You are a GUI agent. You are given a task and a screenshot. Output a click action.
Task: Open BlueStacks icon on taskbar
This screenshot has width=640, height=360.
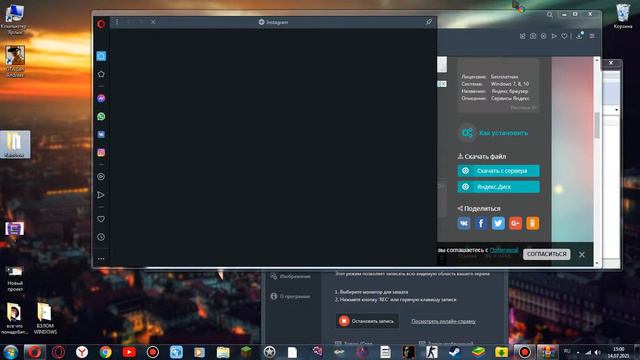478,352
